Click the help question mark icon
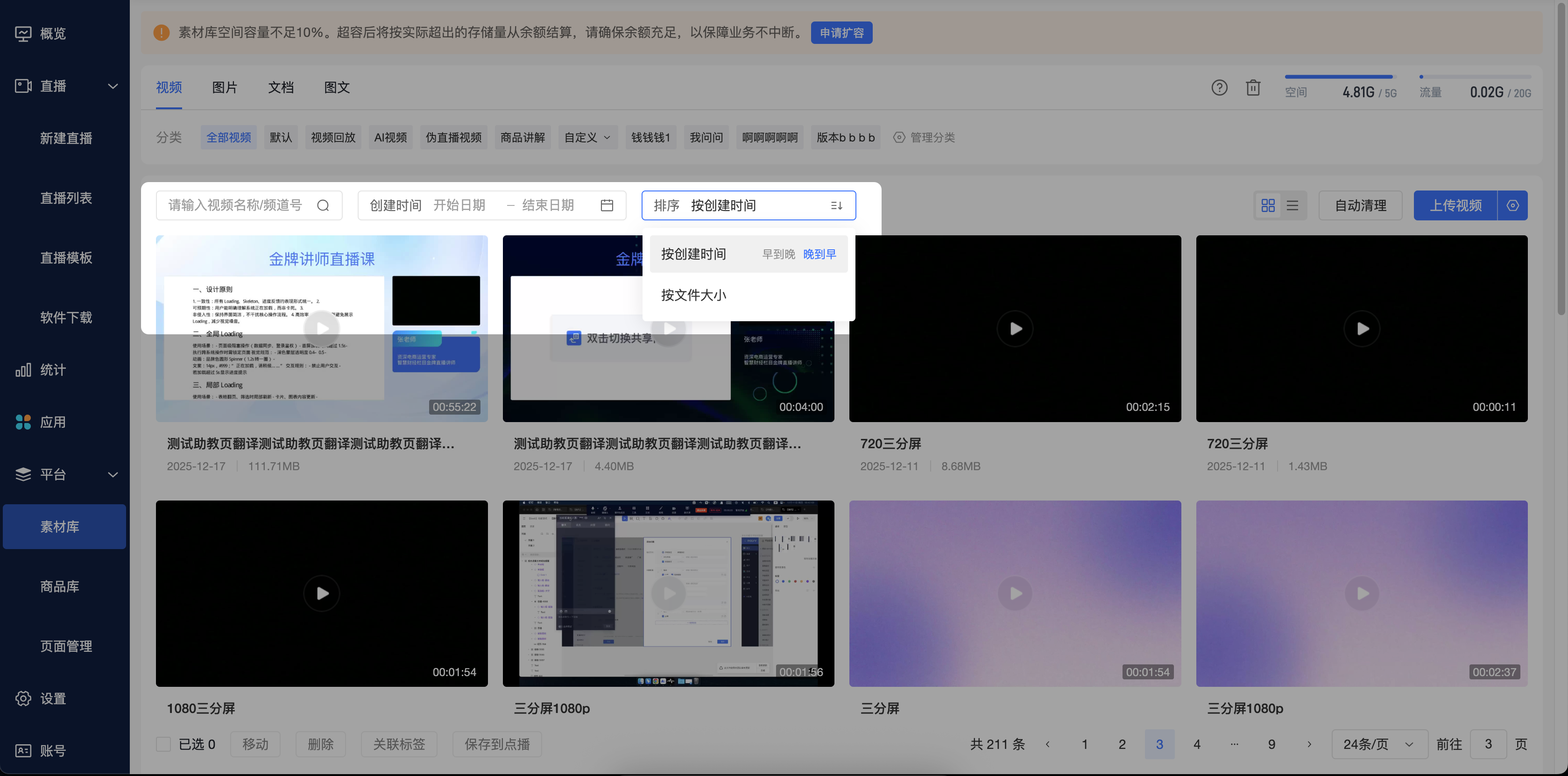Screen dimensions: 1568x776 [1219, 88]
